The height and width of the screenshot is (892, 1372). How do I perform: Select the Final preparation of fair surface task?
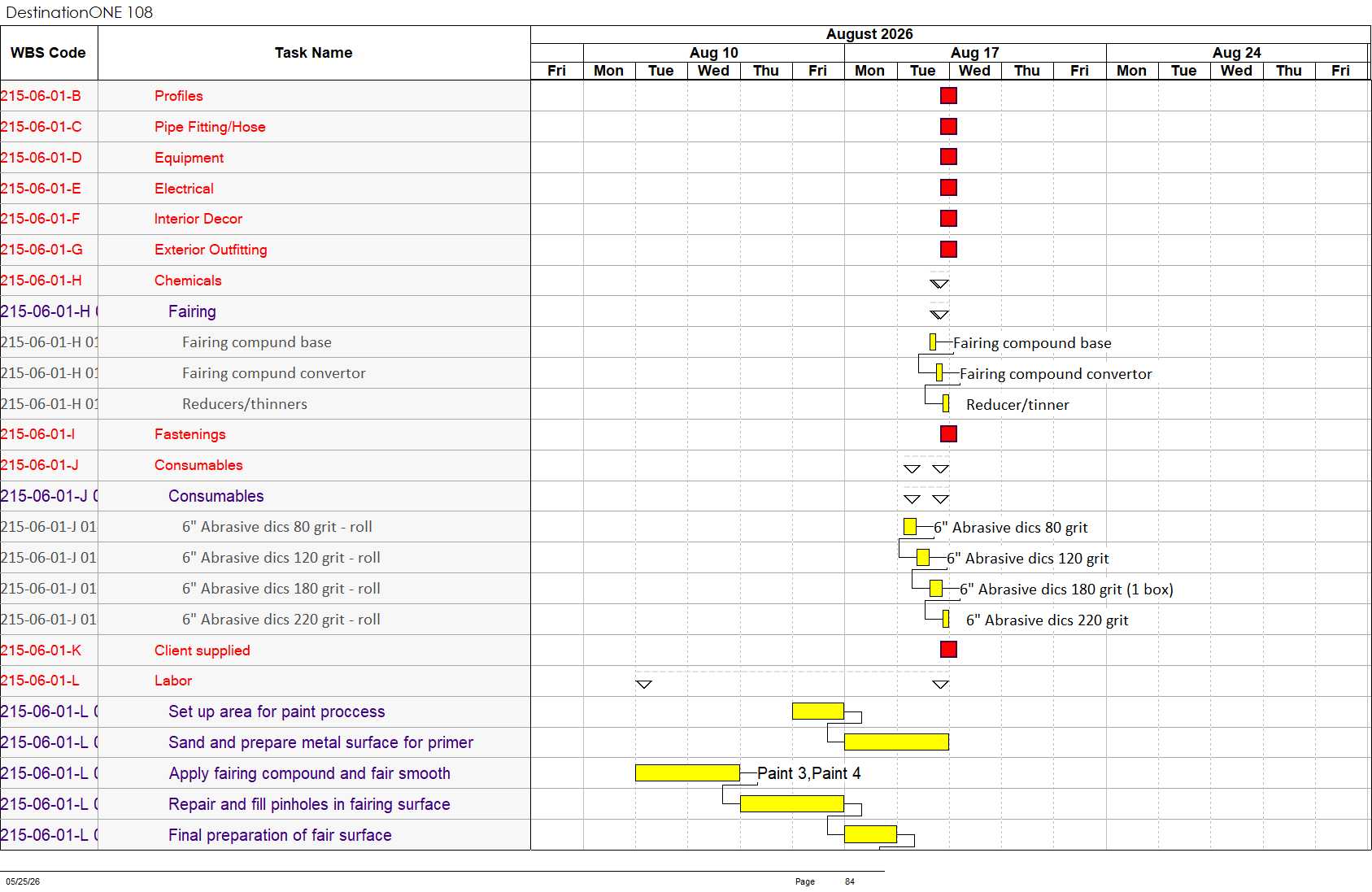coord(280,835)
